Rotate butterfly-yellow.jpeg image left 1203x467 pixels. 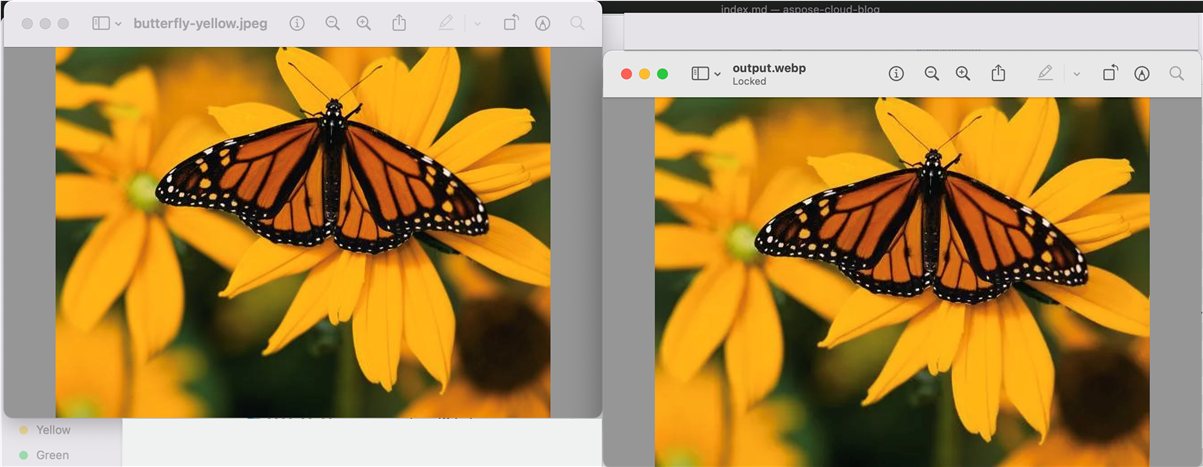click(510, 23)
